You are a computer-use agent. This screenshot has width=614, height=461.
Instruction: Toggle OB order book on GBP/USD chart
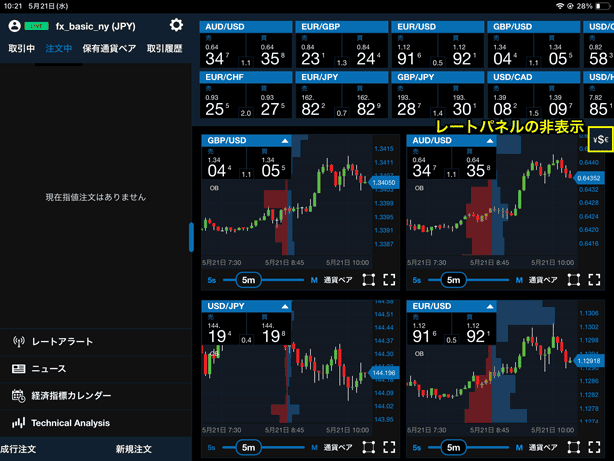click(x=214, y=188)
